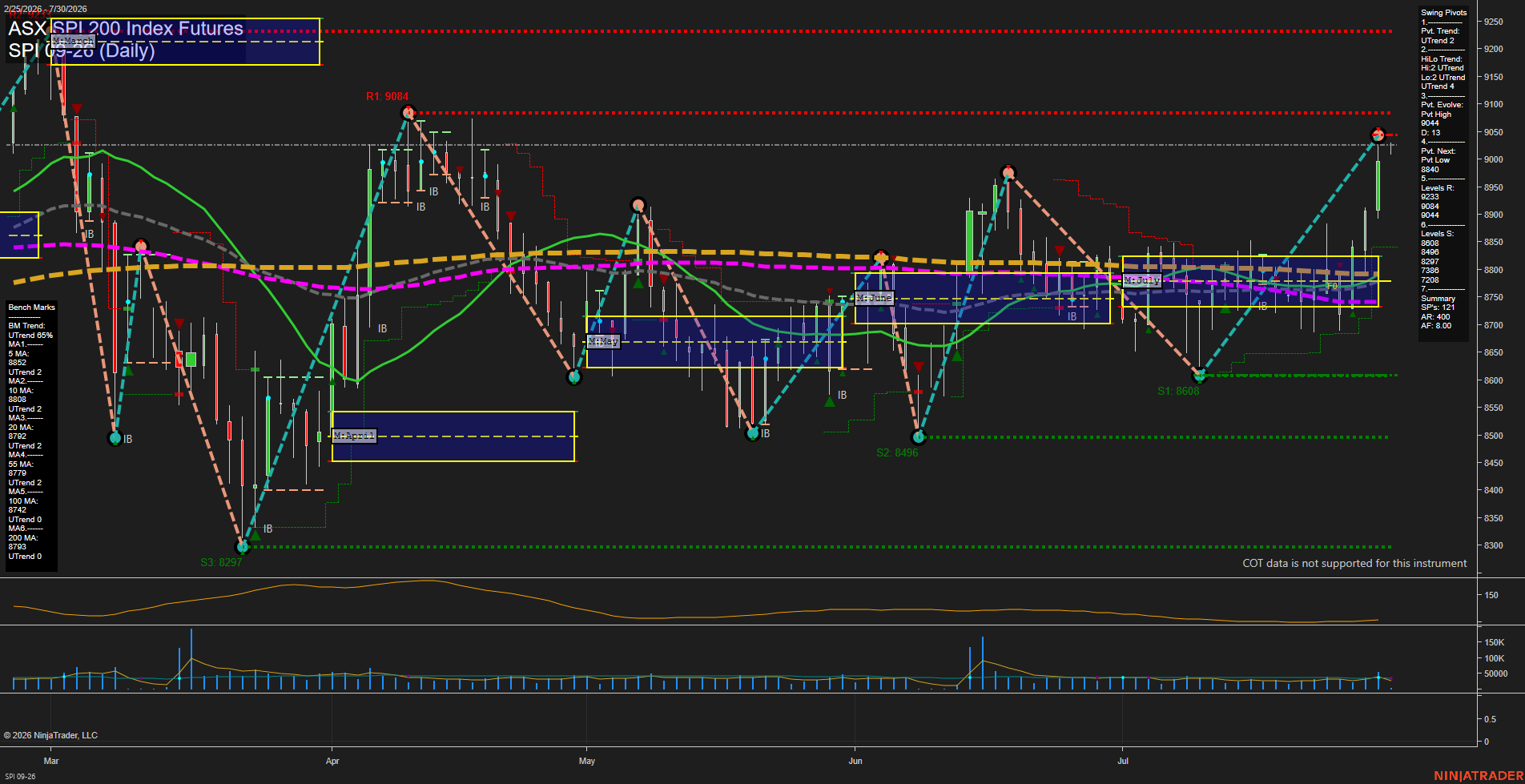Screen dimensions: 1525x784
Task: Click the S3: 8297 support label
Action: coord(221,562)
